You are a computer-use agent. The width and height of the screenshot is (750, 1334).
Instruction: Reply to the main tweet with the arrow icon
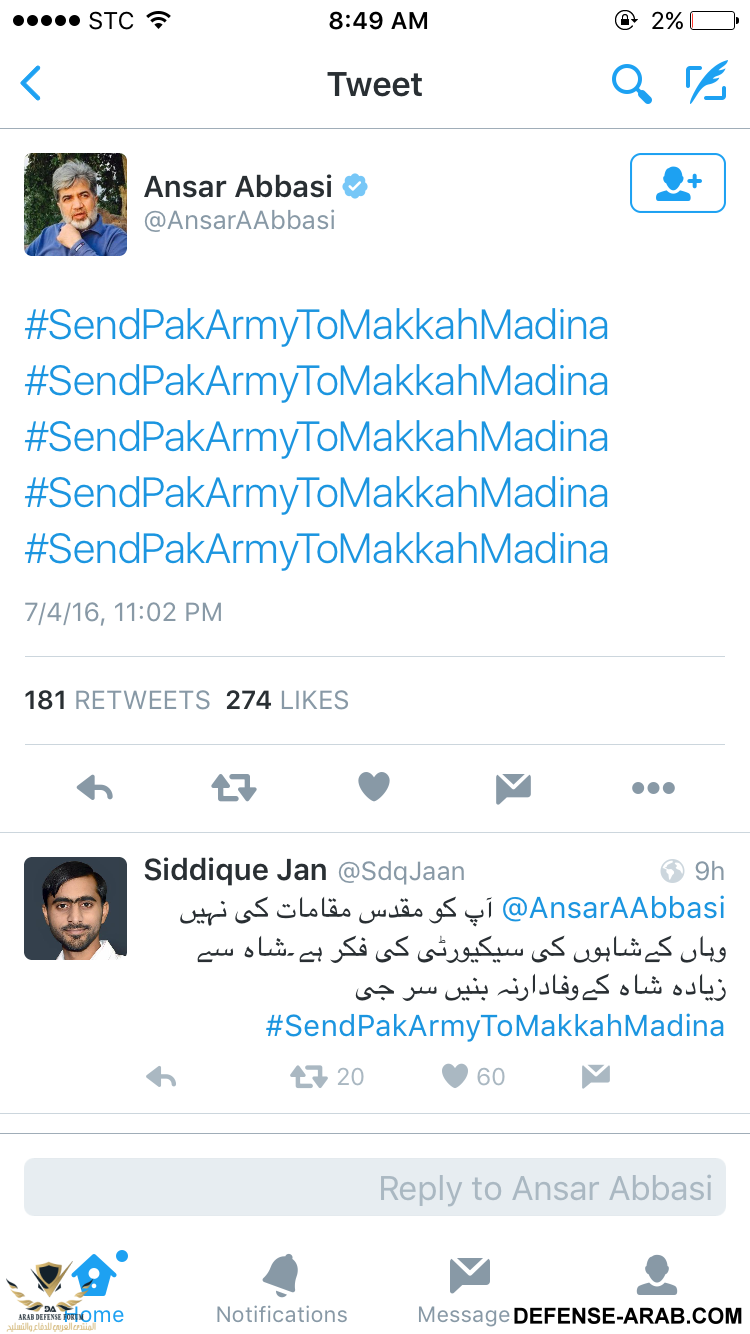click(x=95, y=789)
